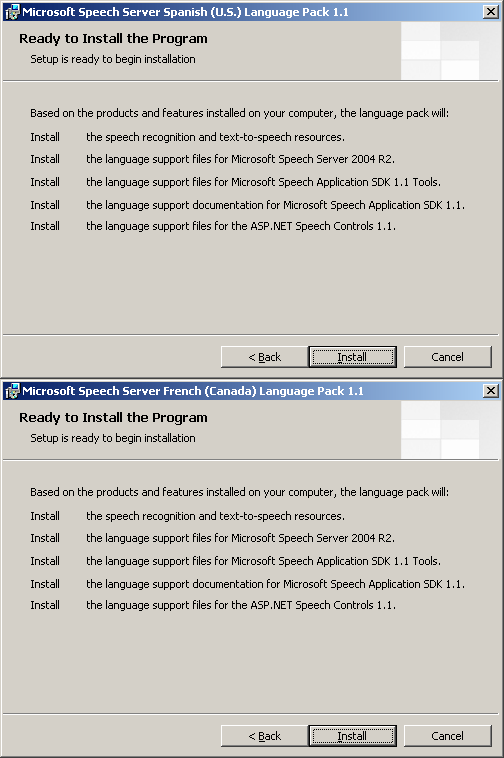Start Install of the French (Canada) Language Pack
504x758 pixels.
coord(352,736)
